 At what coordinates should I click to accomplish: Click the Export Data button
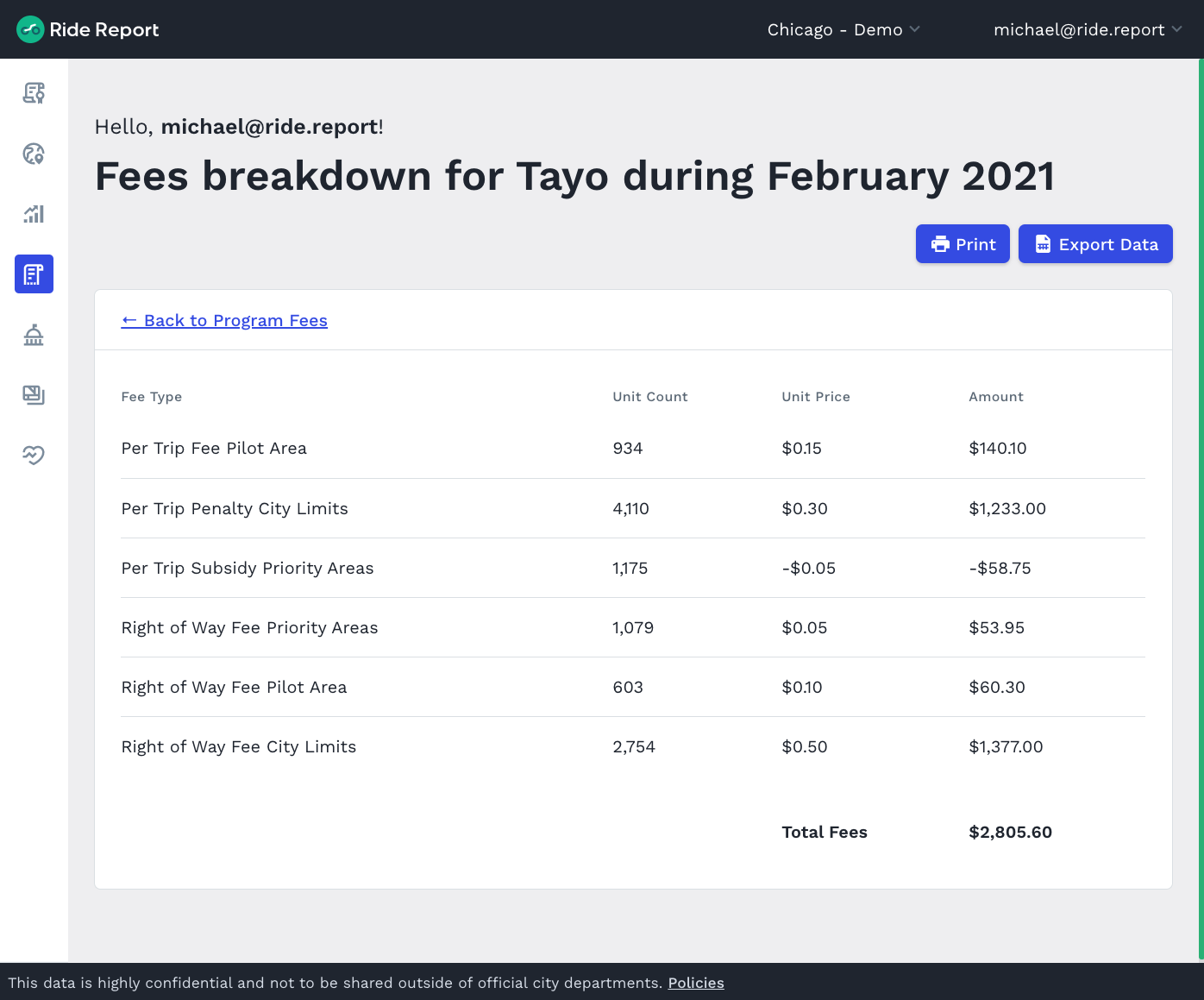click(x=1095, y=244)
